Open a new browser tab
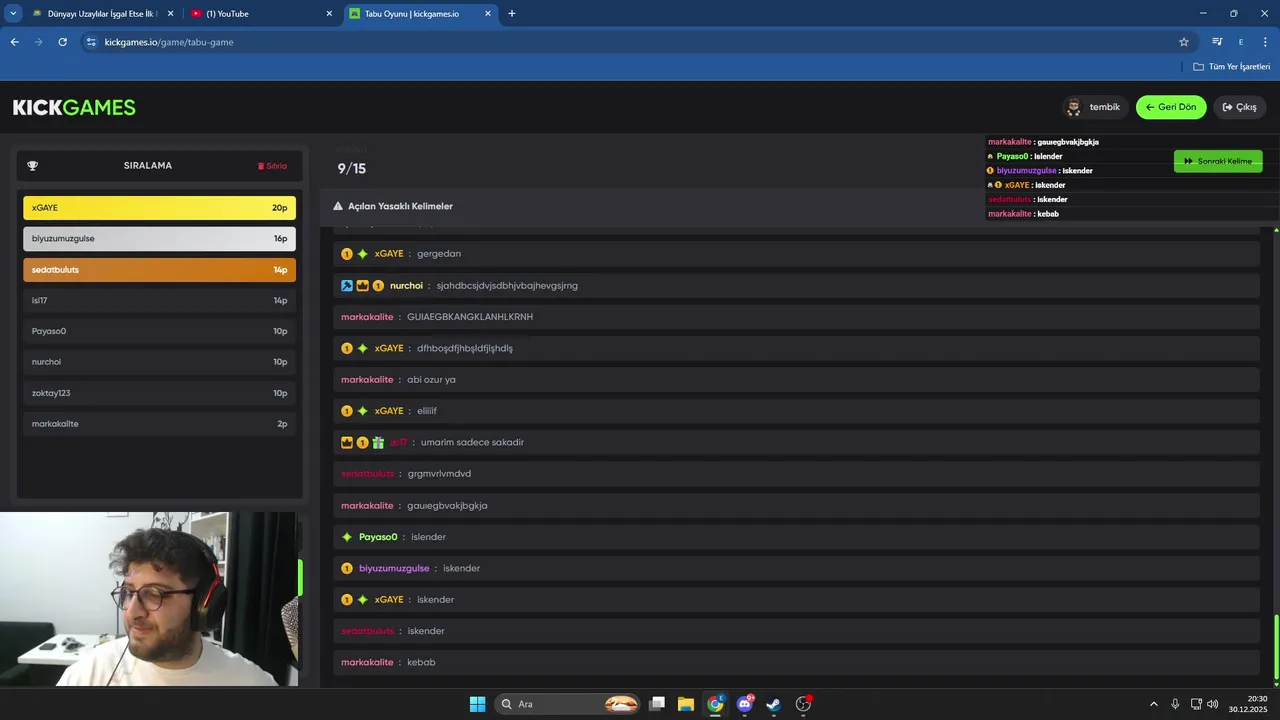 pos(512,14)
